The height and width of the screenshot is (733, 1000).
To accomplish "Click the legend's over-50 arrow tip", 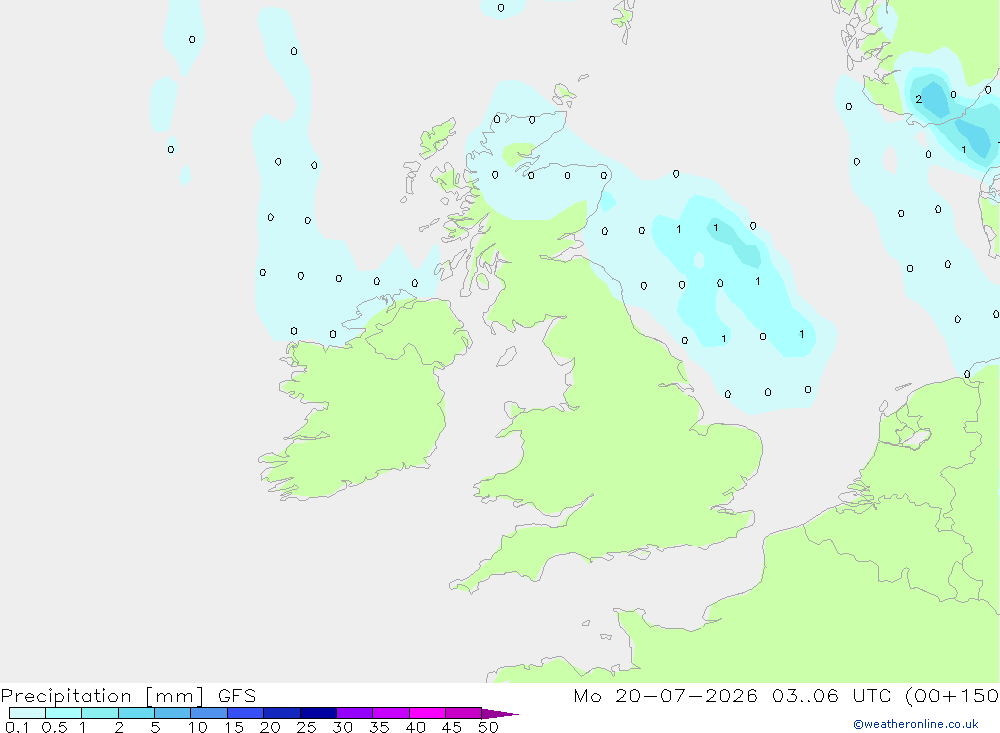I will [x=500, y=713].
